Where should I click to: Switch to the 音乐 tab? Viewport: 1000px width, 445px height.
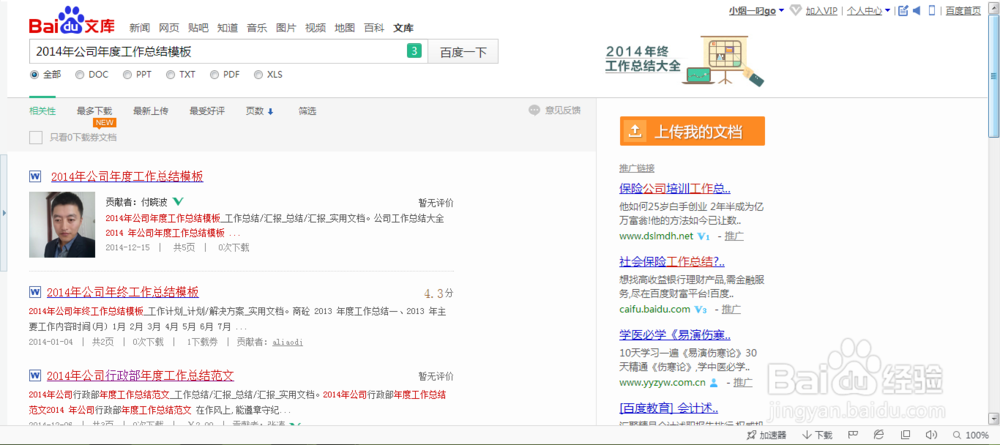pyautogui.click(x=257, y=27)
